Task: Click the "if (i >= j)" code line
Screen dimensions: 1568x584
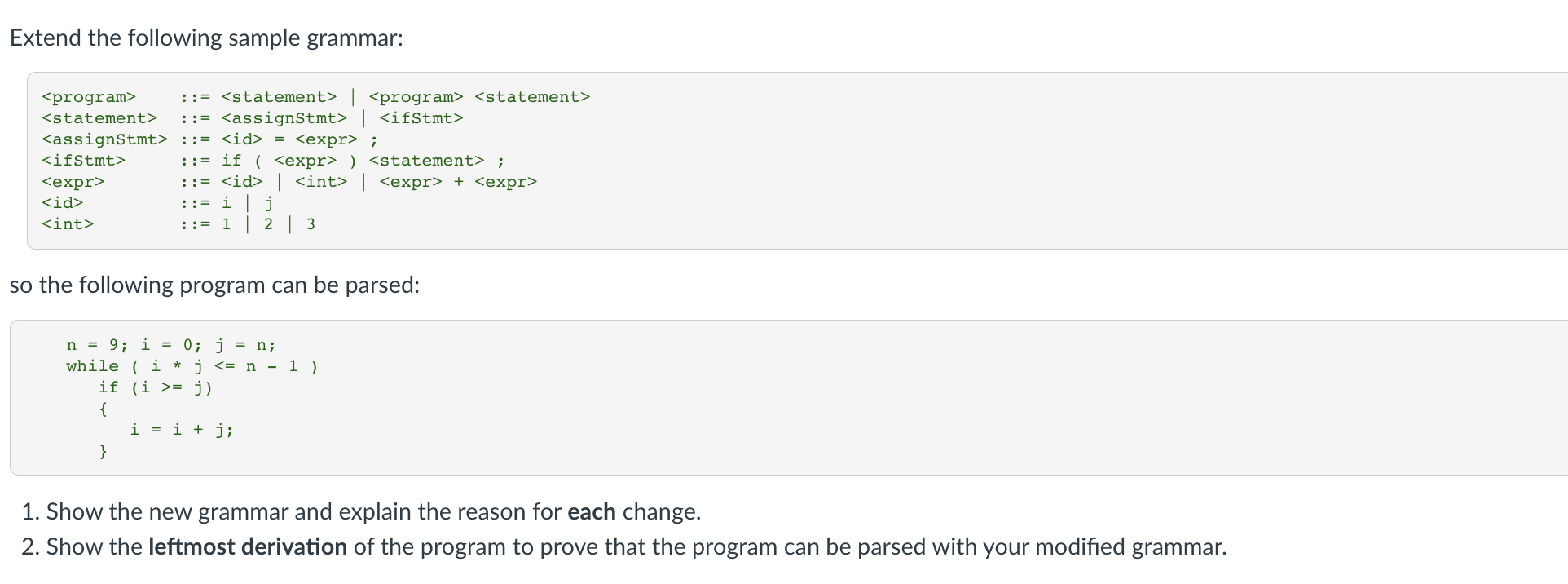Action: click(x=155, y=387)
